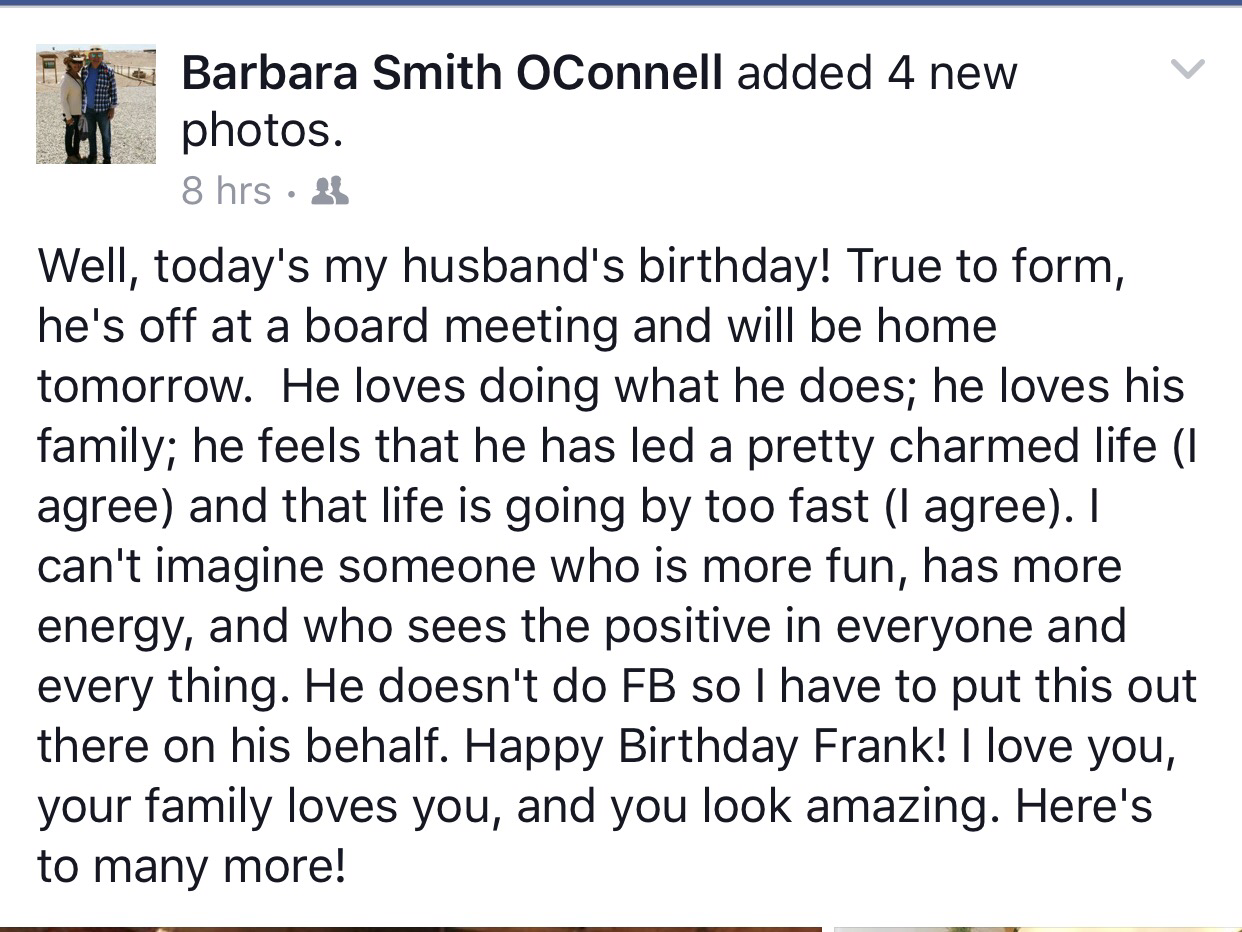Viewport: 1242px width, 932px height.
Task: Open the post via 8 hrs timestamp
Action: [226, 190]
